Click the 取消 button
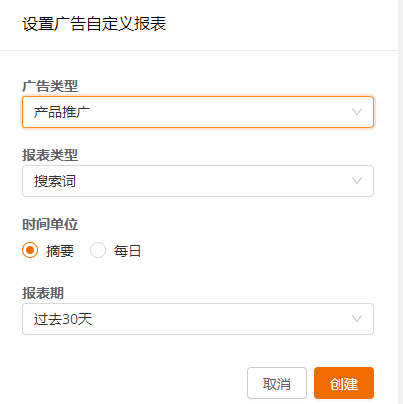This screenshot has width=403, height=404. pyautogui.click(x=277, y=383)
